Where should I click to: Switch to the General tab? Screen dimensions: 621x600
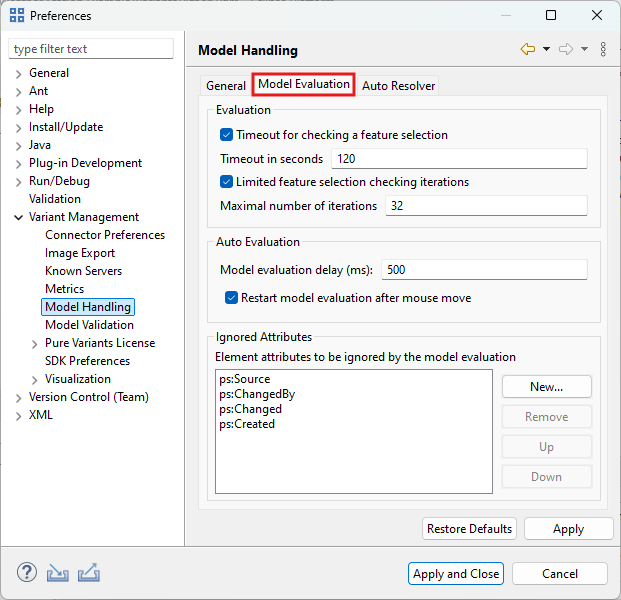[x=225, y=86]
